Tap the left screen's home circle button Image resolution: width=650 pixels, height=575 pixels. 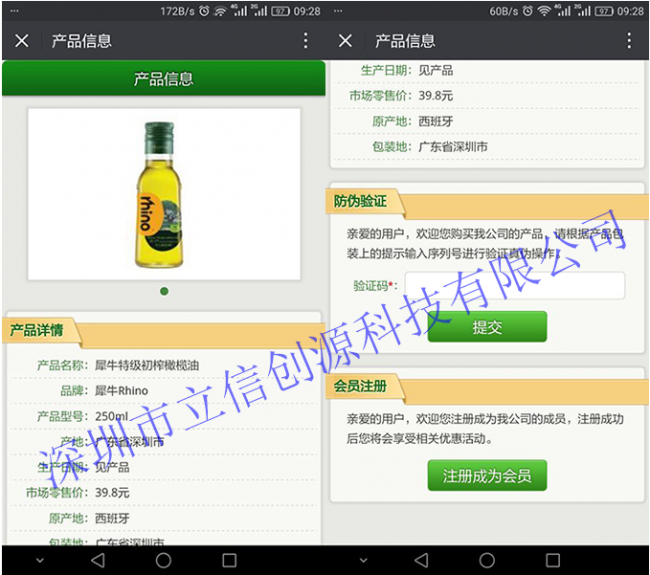(163, 560)
